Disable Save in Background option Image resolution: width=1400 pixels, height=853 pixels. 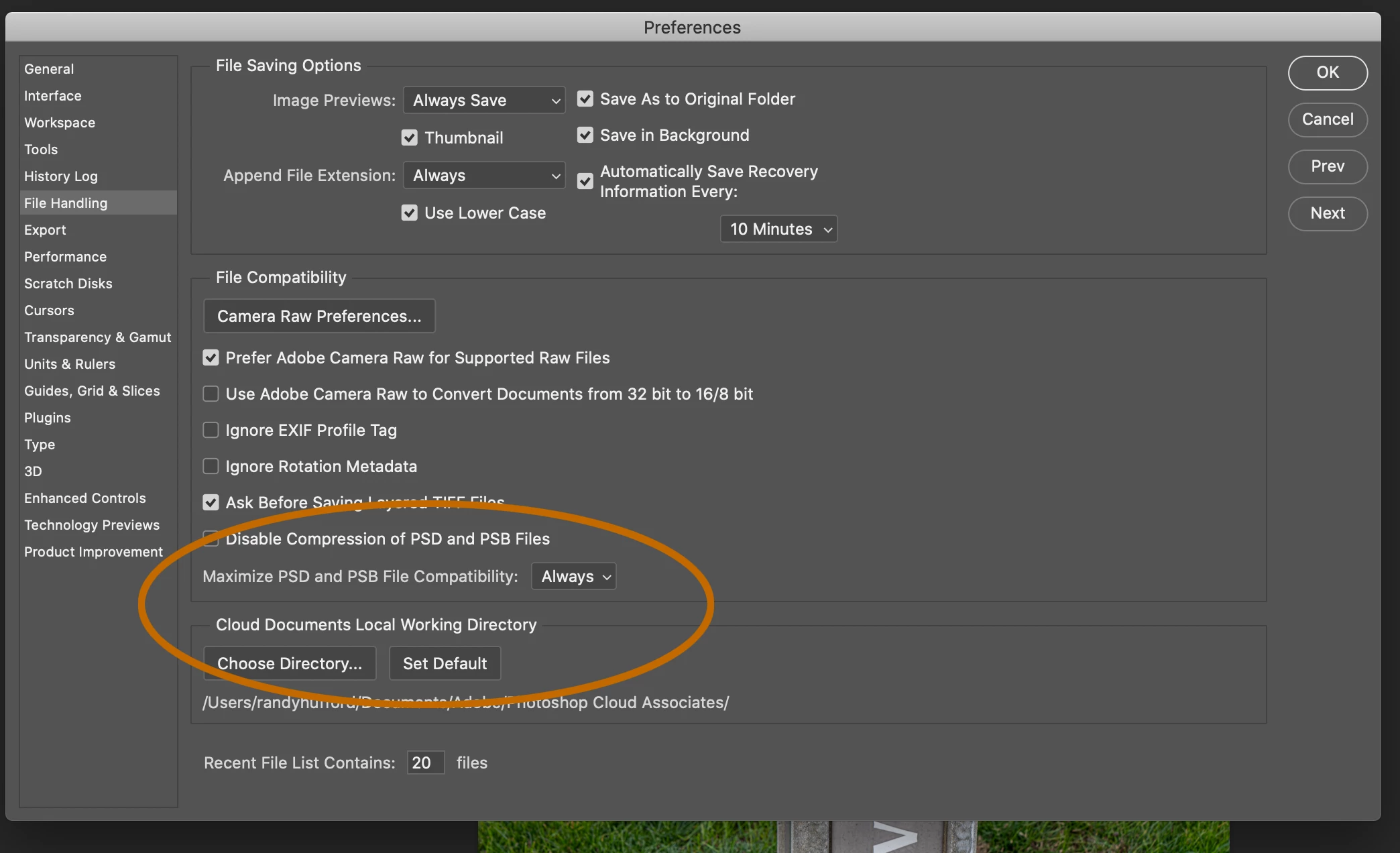point(585,135)
